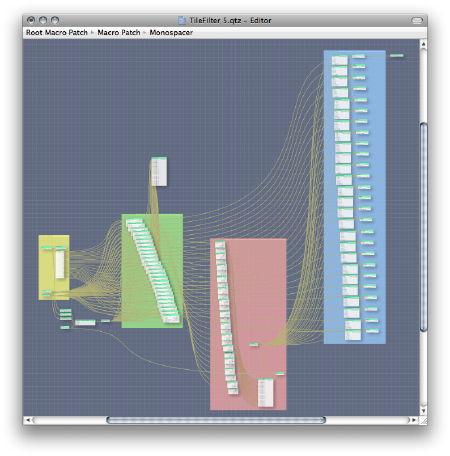Click the window resize corner grip

pos(423,421)
